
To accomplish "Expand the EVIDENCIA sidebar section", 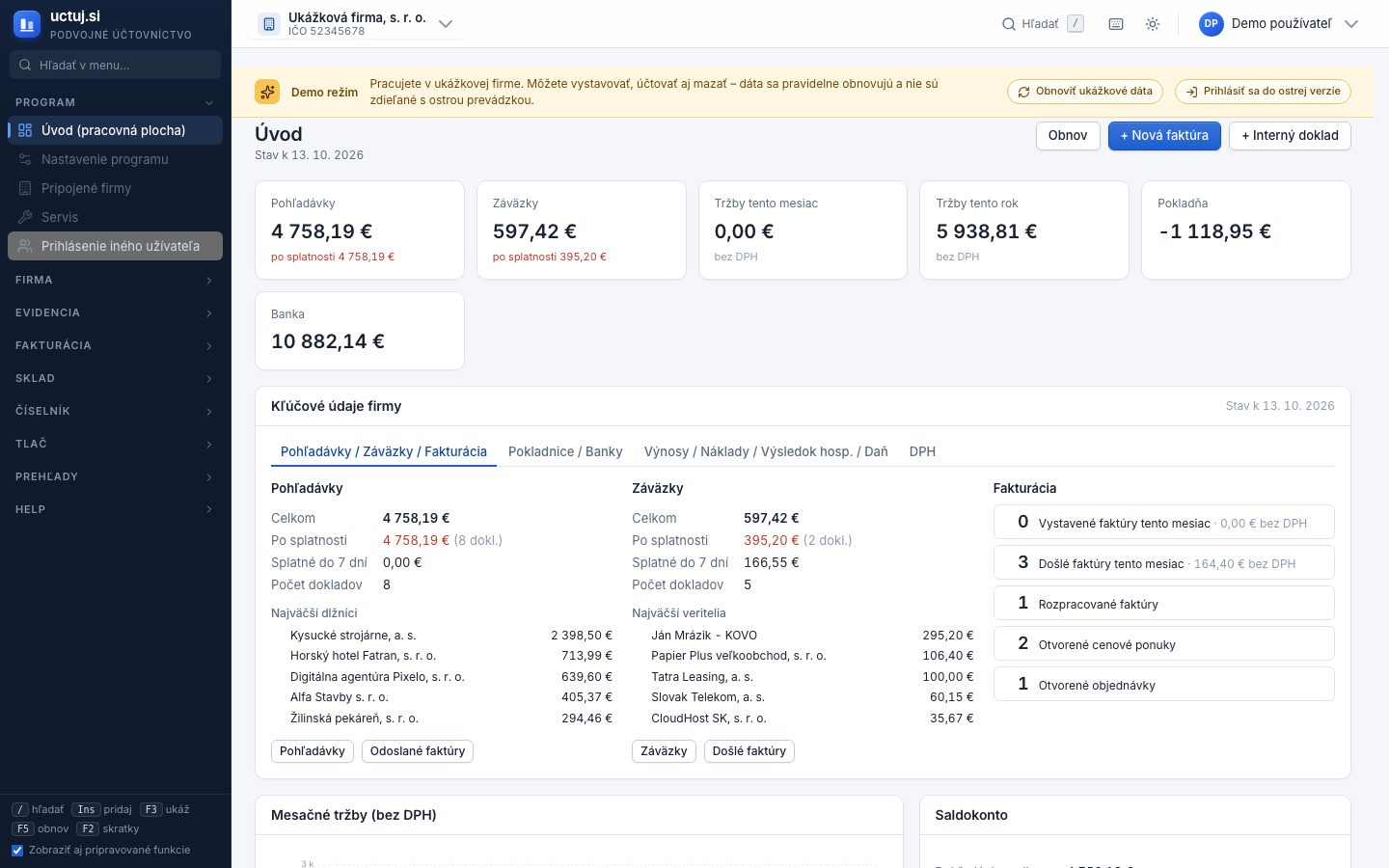I will point(116,312).
